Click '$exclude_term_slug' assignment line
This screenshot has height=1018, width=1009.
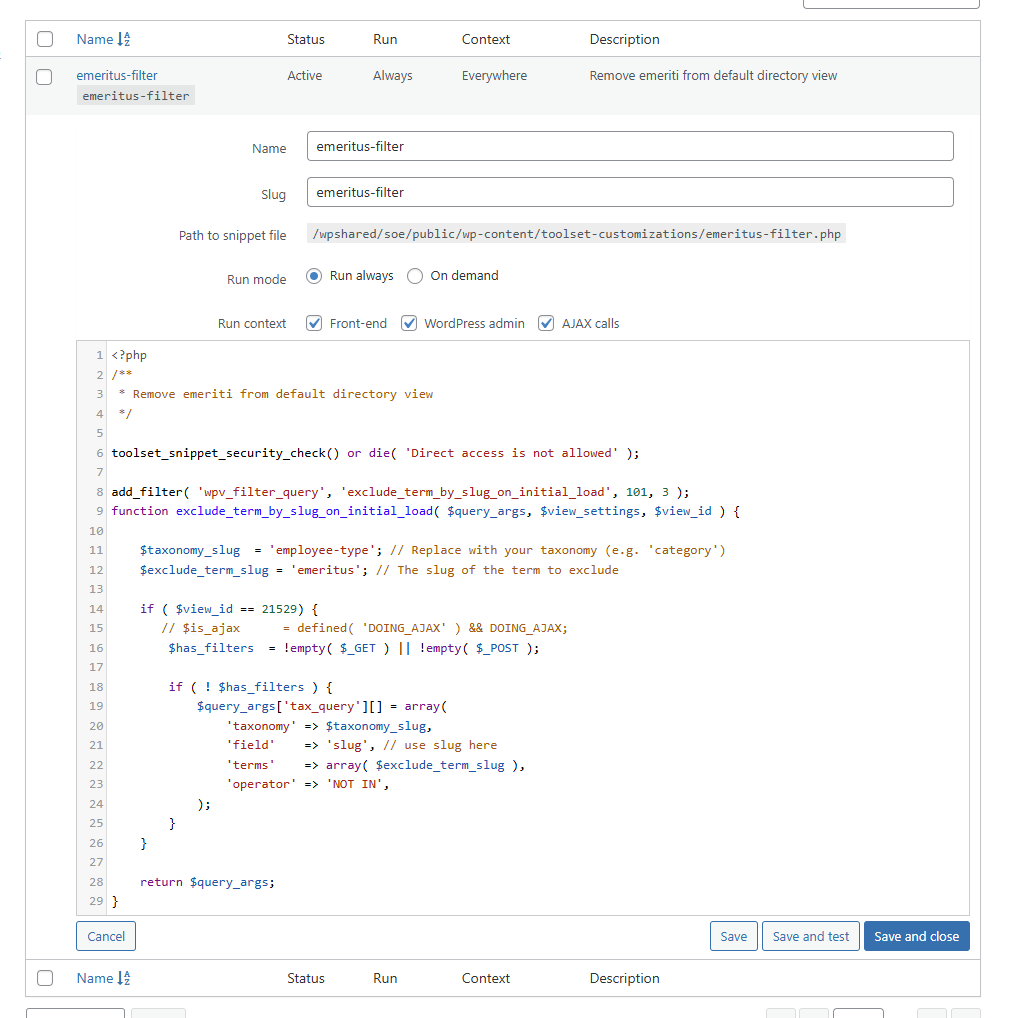point(379,570)
